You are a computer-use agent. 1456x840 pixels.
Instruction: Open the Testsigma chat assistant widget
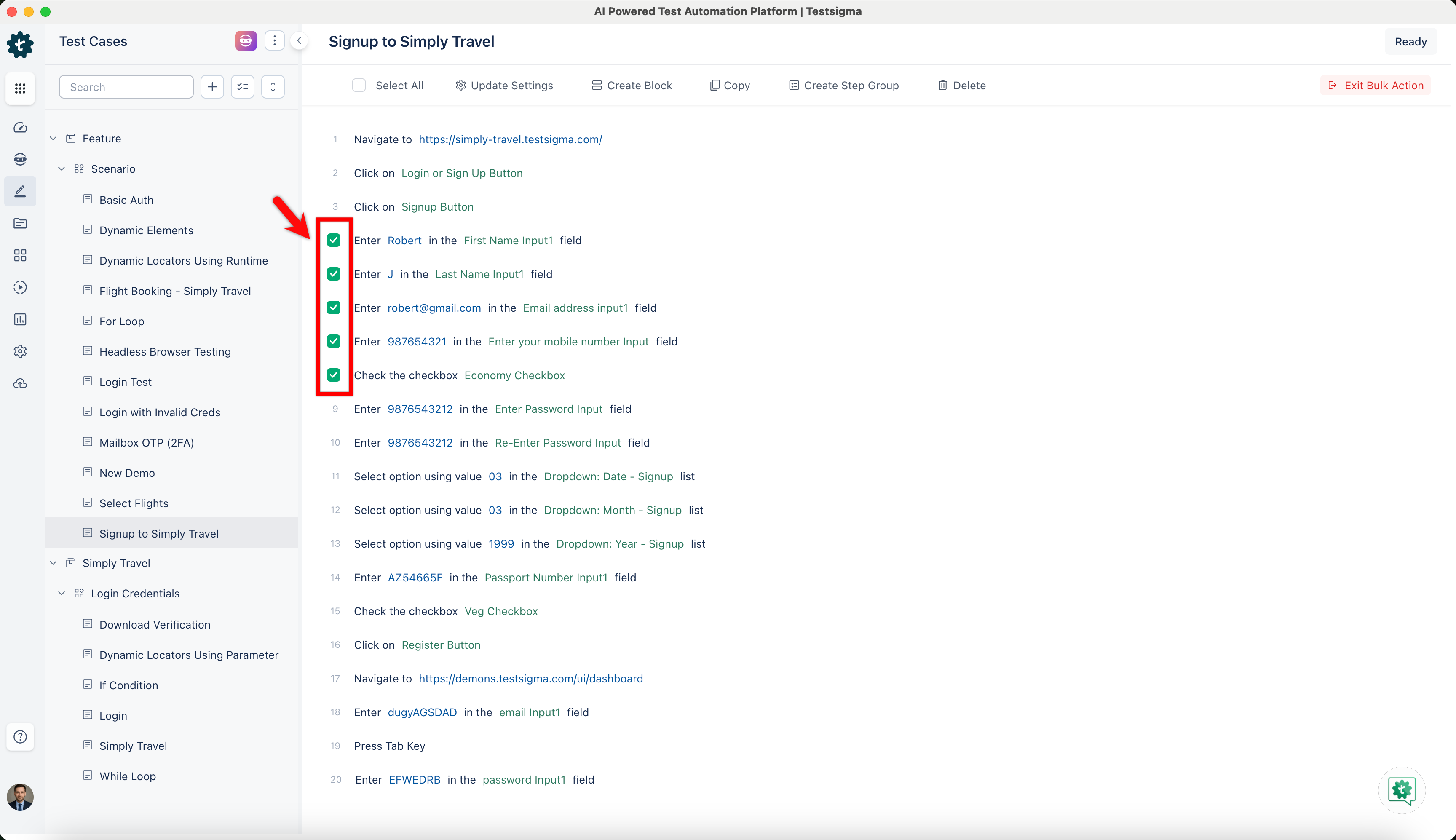(1402, 790)
